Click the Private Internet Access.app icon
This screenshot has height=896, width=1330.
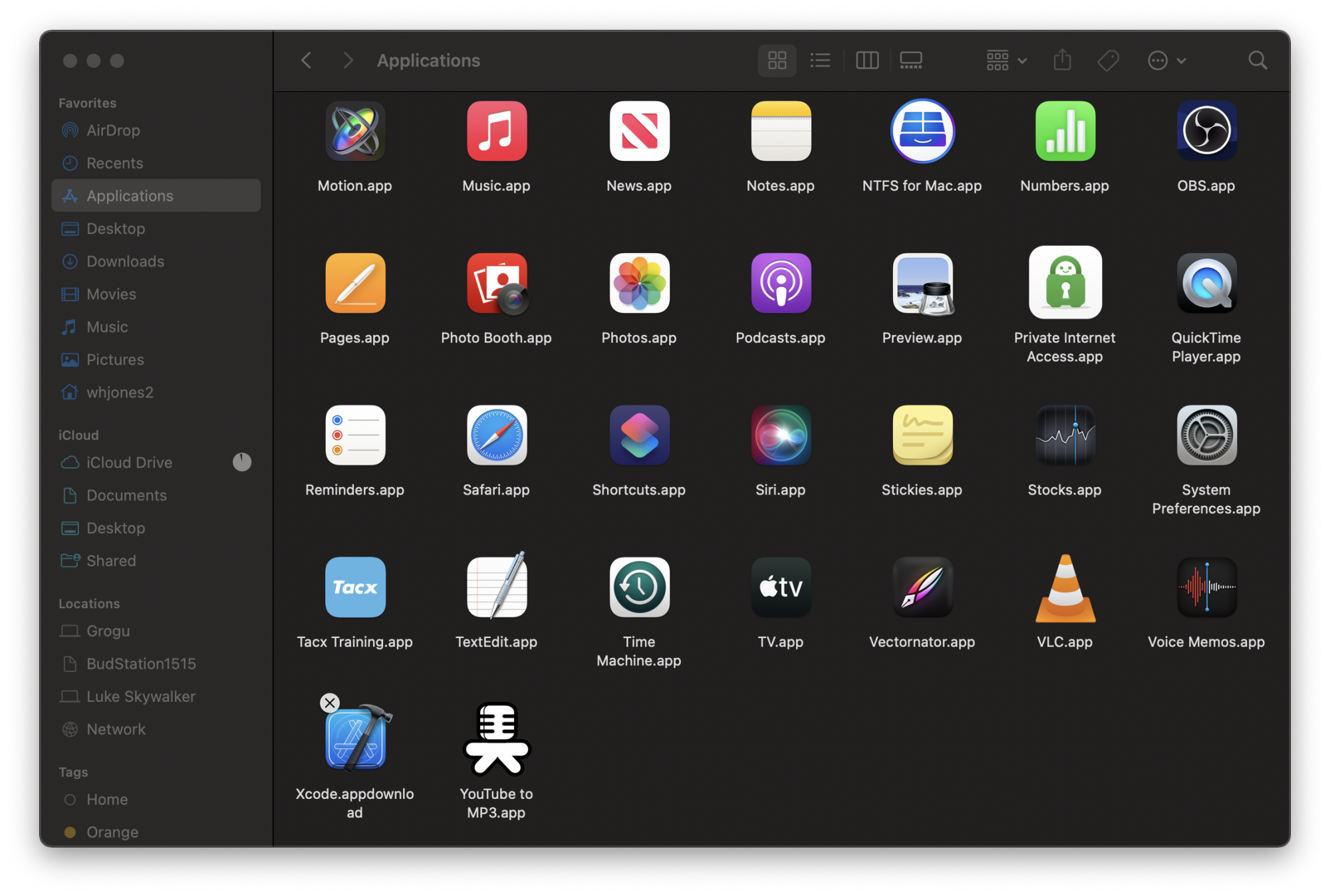[x=1065, y=283]
